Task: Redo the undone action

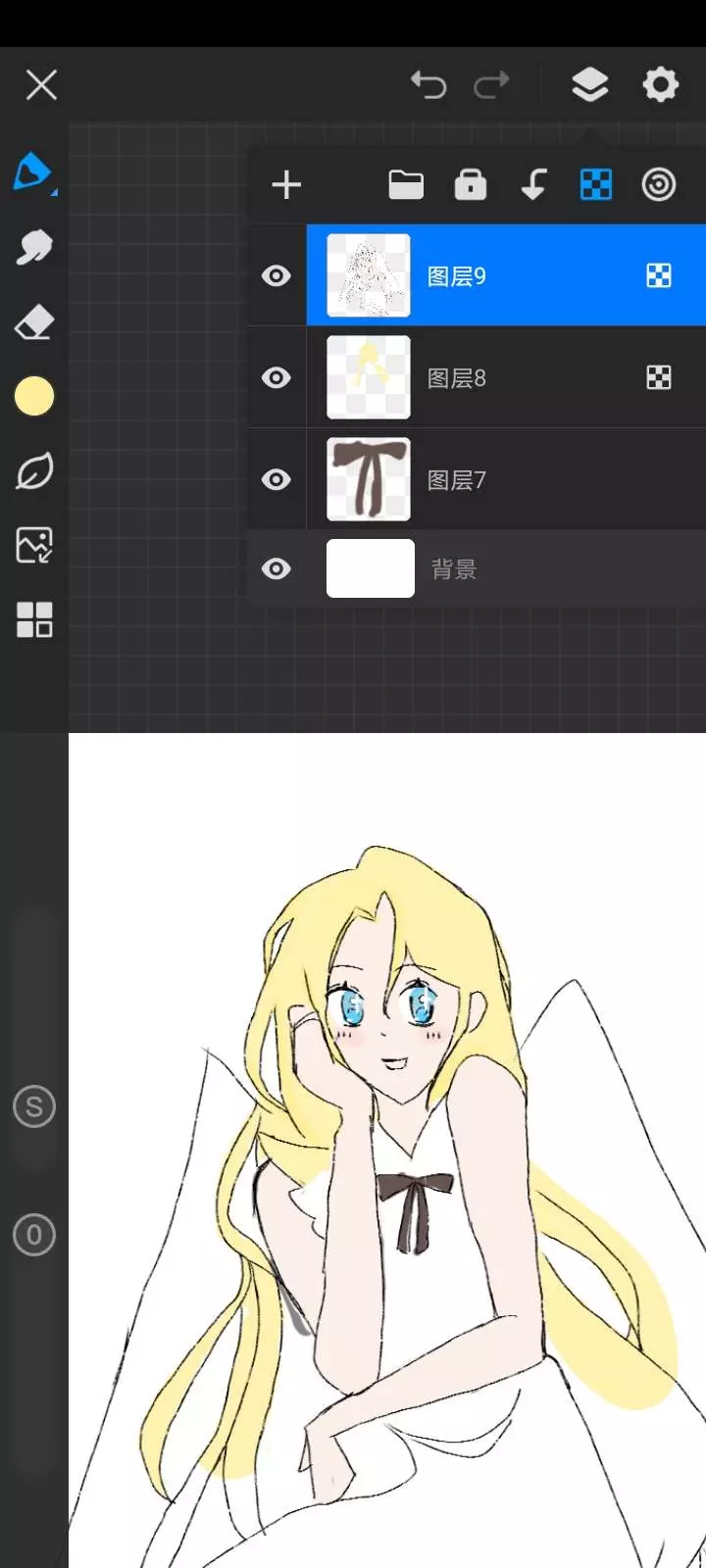Action: pyautogui.click(x=491, y=85)
